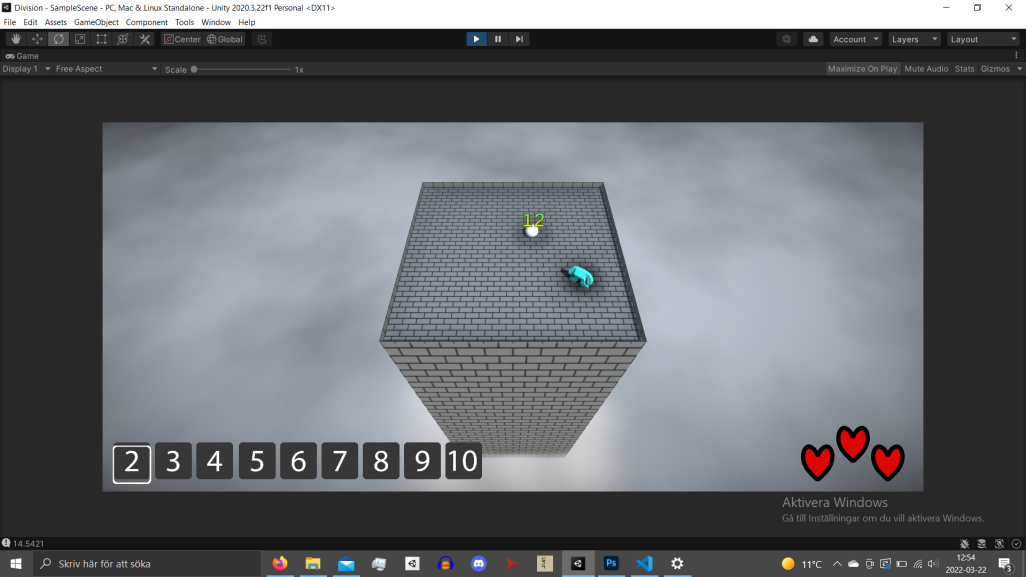1026x577 pixels.
Task: Toggle pivot mode Center button
Action: (x=183, y=39)
